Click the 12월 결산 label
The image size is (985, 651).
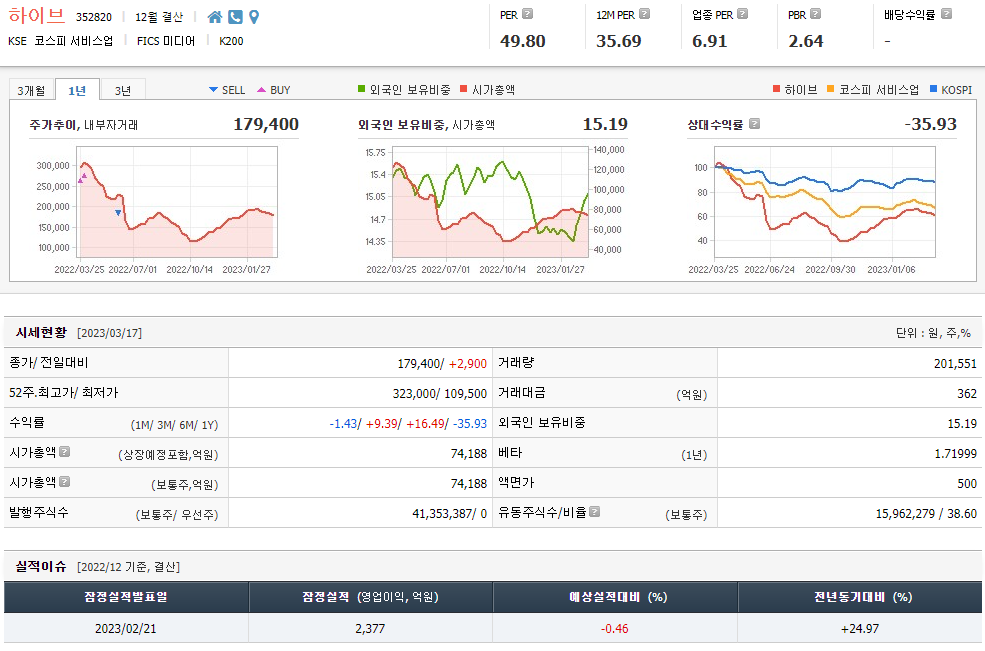(x=159, y=17)
